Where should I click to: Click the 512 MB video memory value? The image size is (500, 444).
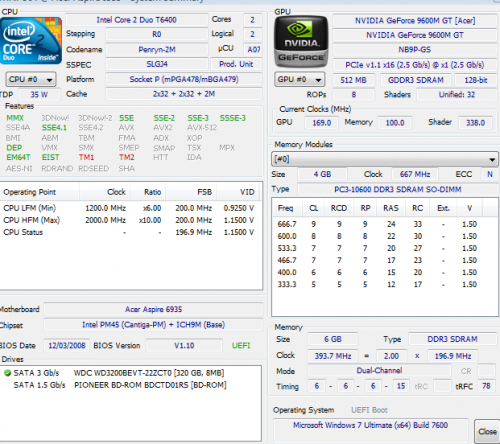[353, 80]
